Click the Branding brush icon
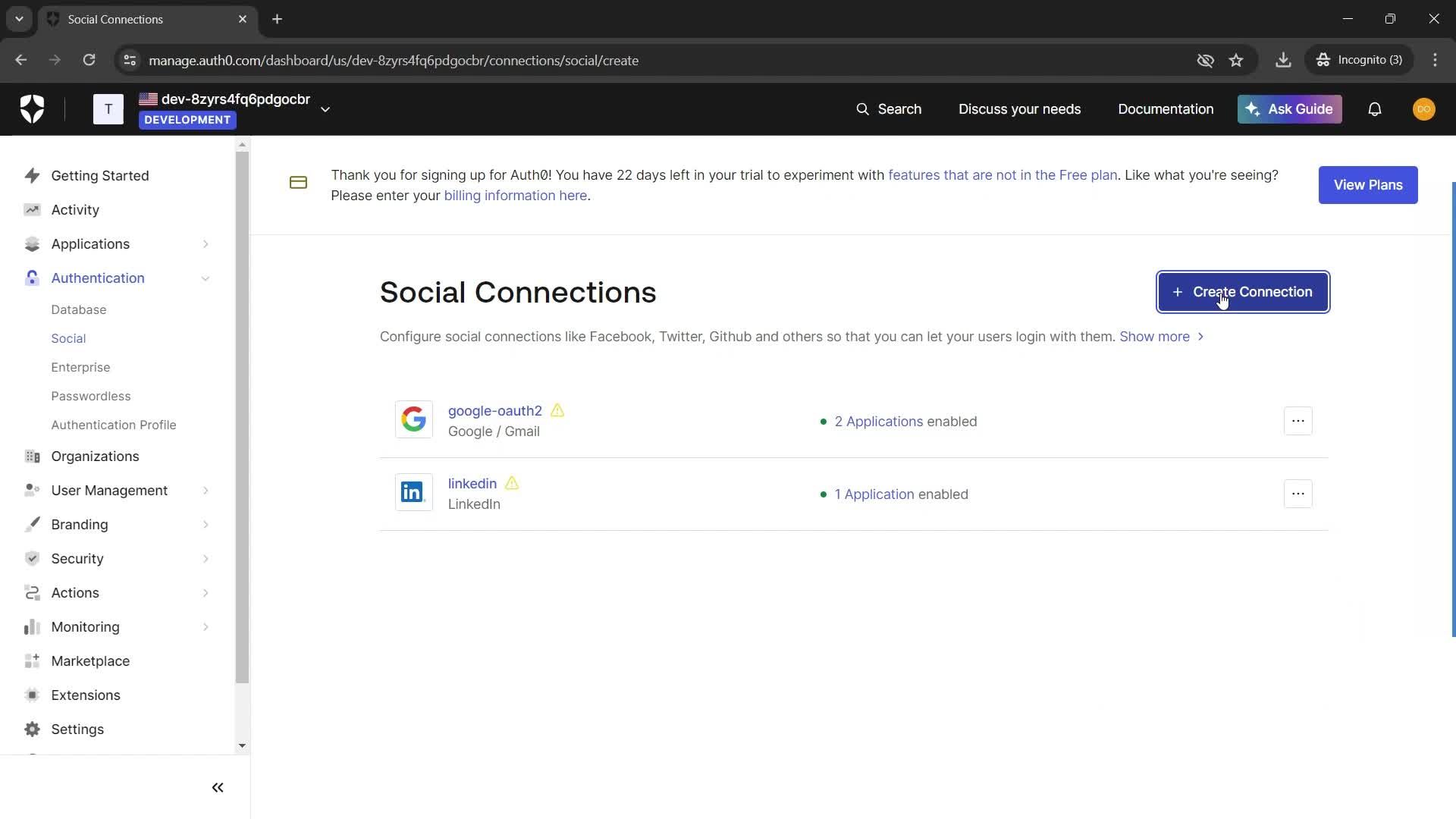 [x=32, y=525]
